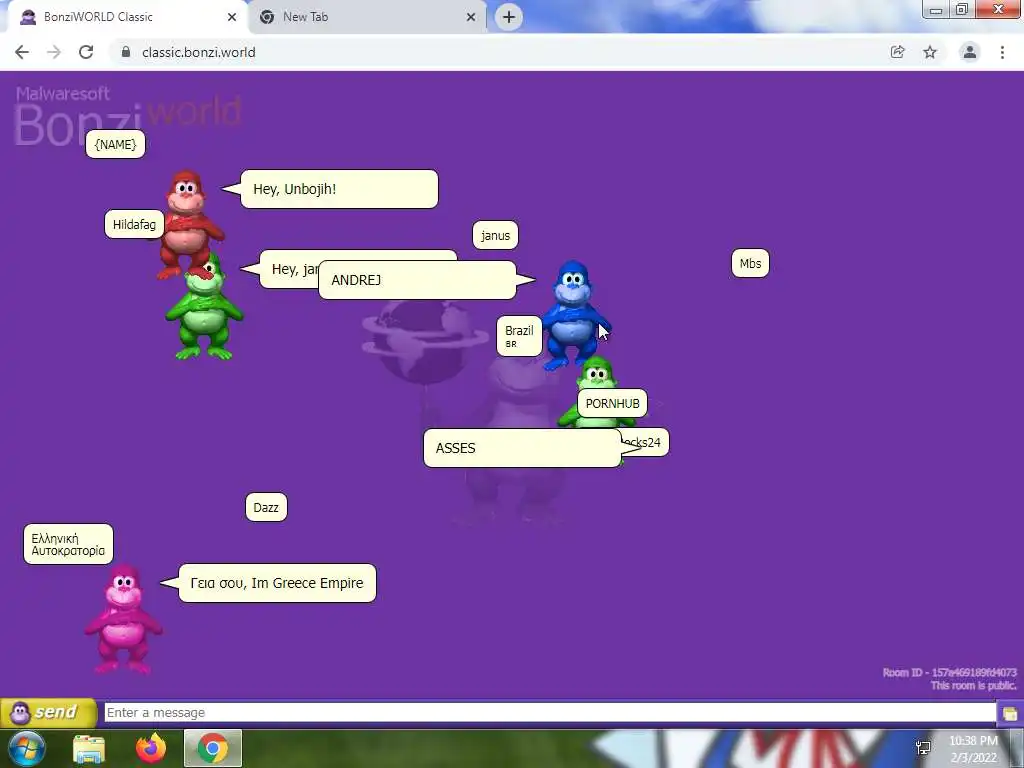Minimize the Chrome window
This screenshot has height=768, width=1024.
pyautogui.click(x=935, y=10)
